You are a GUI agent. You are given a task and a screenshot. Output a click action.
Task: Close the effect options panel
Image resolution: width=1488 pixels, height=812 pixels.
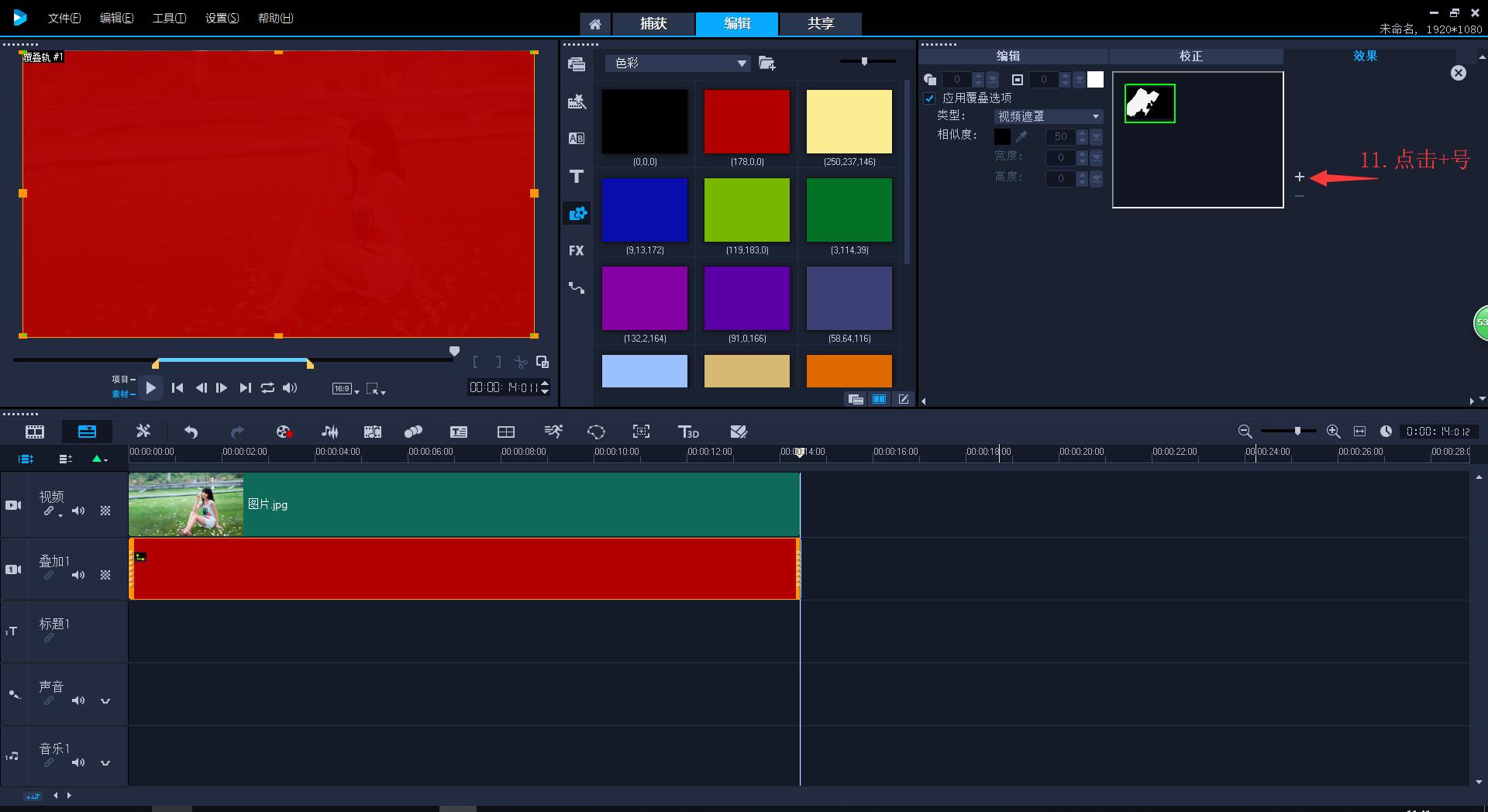(1459, 73)
